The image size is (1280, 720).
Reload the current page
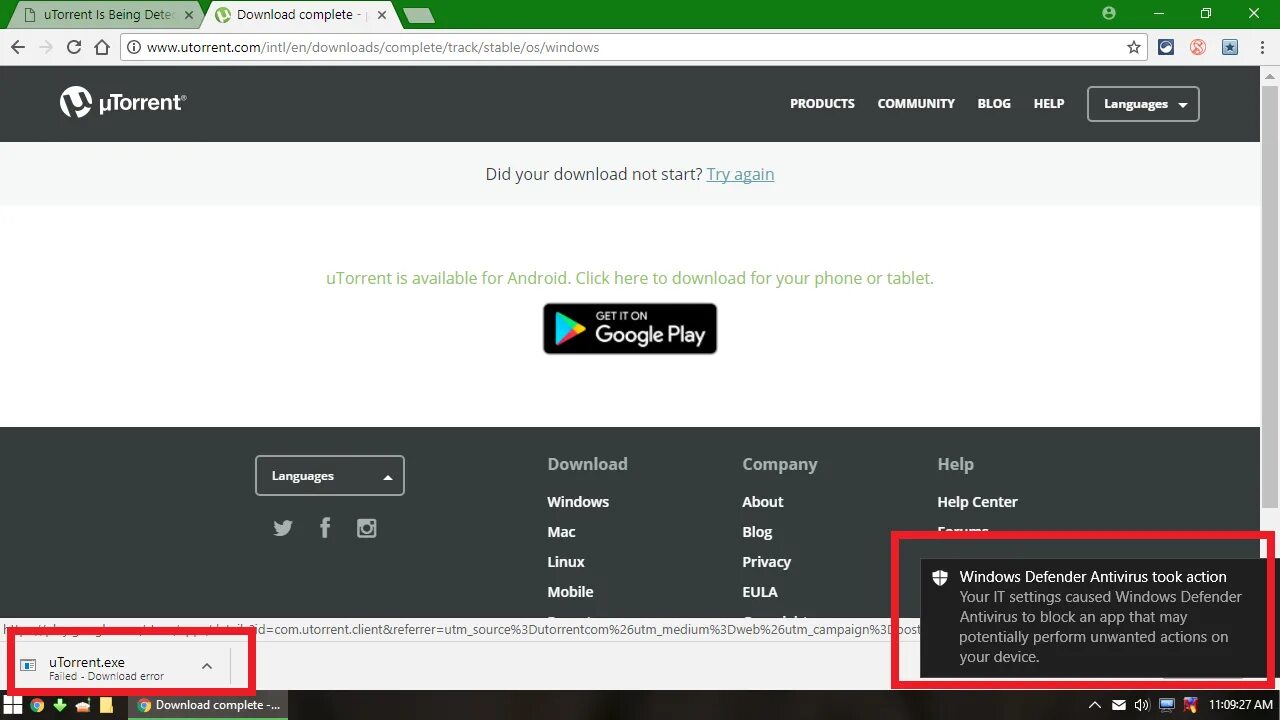[x=74, y=47]
